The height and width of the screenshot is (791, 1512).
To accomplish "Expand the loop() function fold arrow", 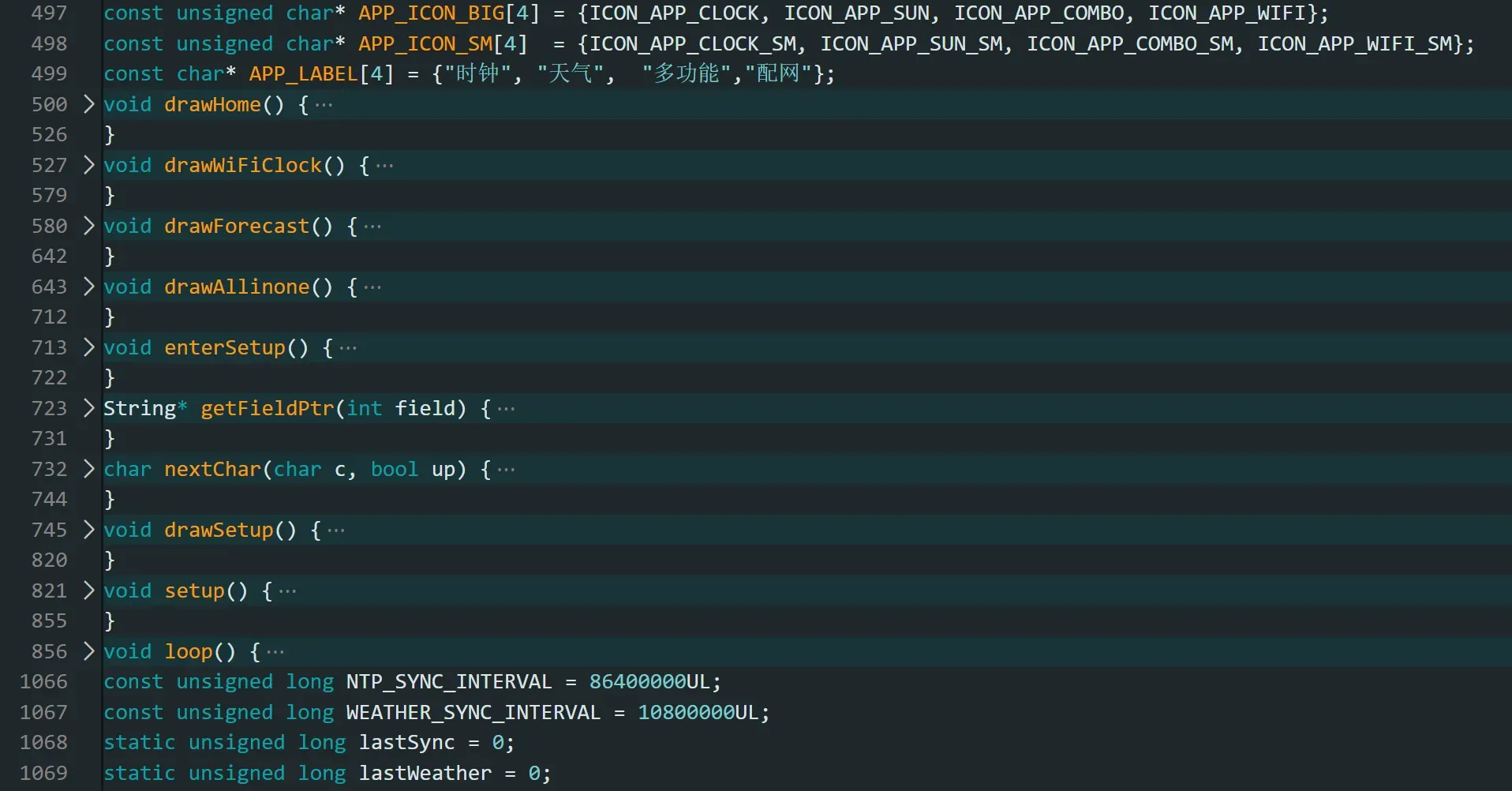I will (88, 651).
